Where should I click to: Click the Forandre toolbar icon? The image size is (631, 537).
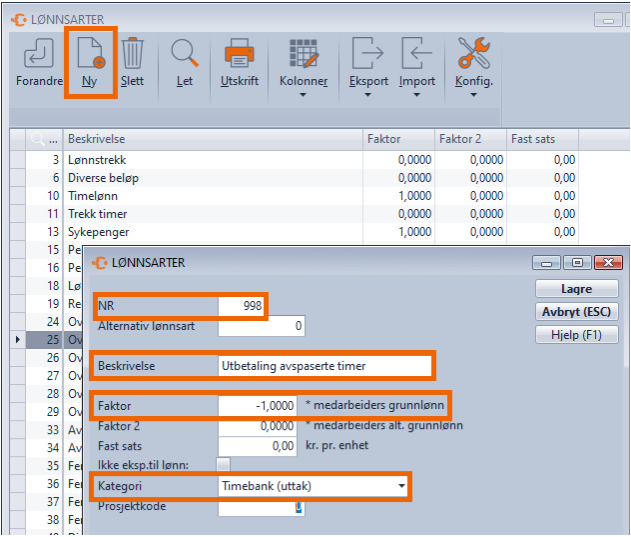(39, 53)
